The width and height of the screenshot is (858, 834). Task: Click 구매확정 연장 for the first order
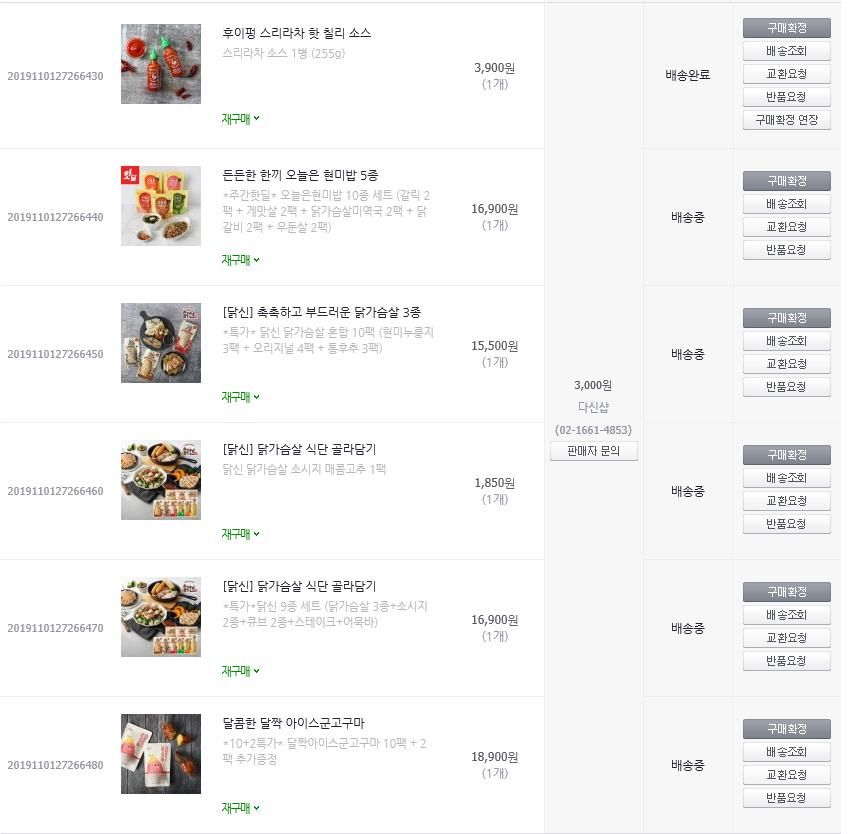786,120
